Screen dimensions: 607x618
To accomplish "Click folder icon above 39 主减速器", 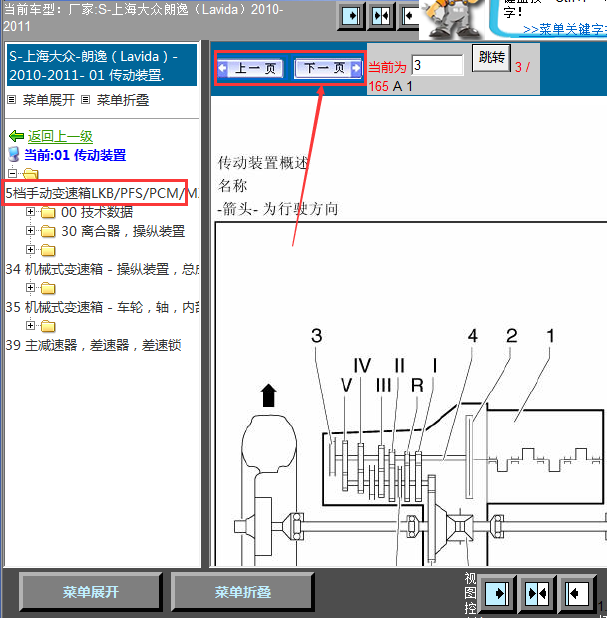I will coord(48,326).
